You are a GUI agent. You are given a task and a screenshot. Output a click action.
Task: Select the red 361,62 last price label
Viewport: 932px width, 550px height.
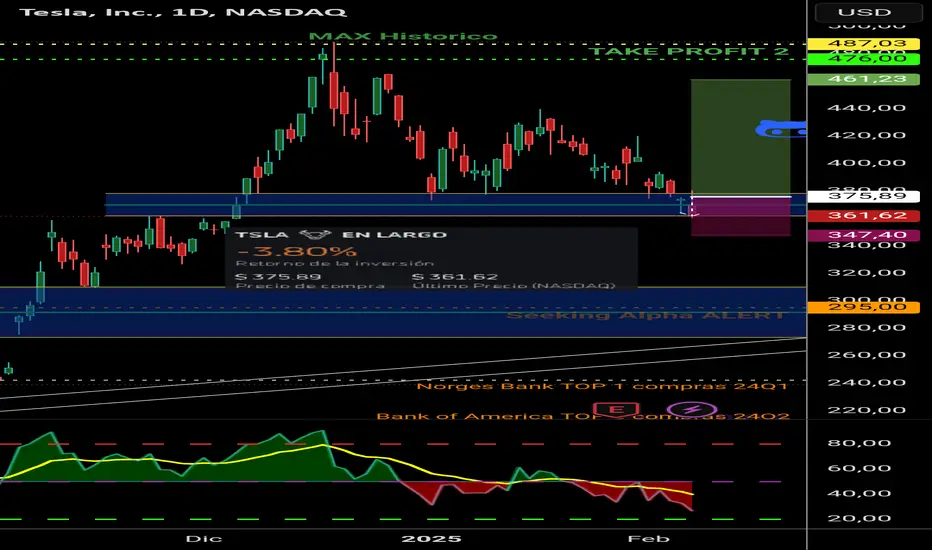[864, 215]
